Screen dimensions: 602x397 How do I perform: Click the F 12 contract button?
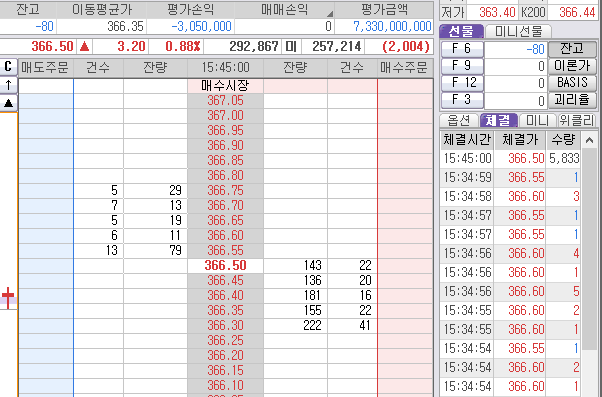click(462, 83)
